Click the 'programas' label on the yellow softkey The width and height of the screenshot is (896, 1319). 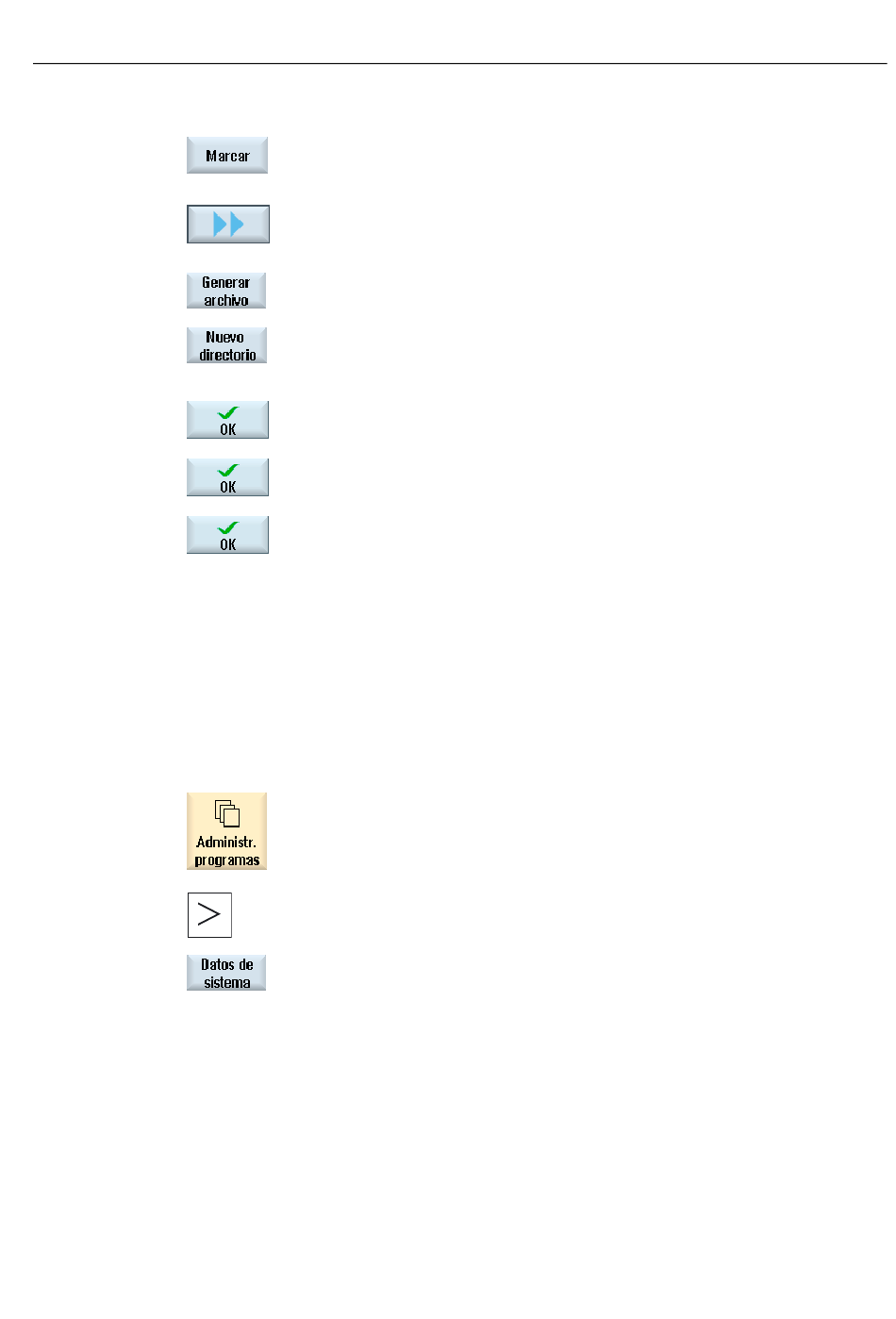tap(227, 860)
